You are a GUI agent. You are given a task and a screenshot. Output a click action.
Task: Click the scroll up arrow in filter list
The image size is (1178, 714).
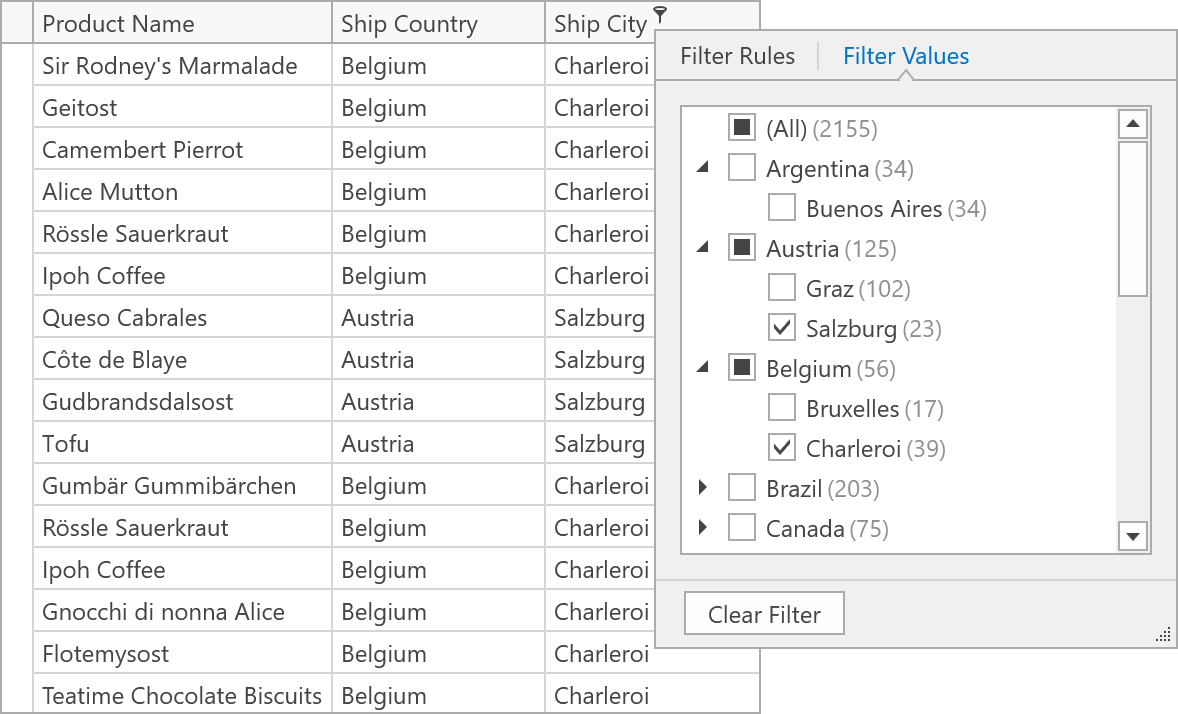(x=1132, y=125)
